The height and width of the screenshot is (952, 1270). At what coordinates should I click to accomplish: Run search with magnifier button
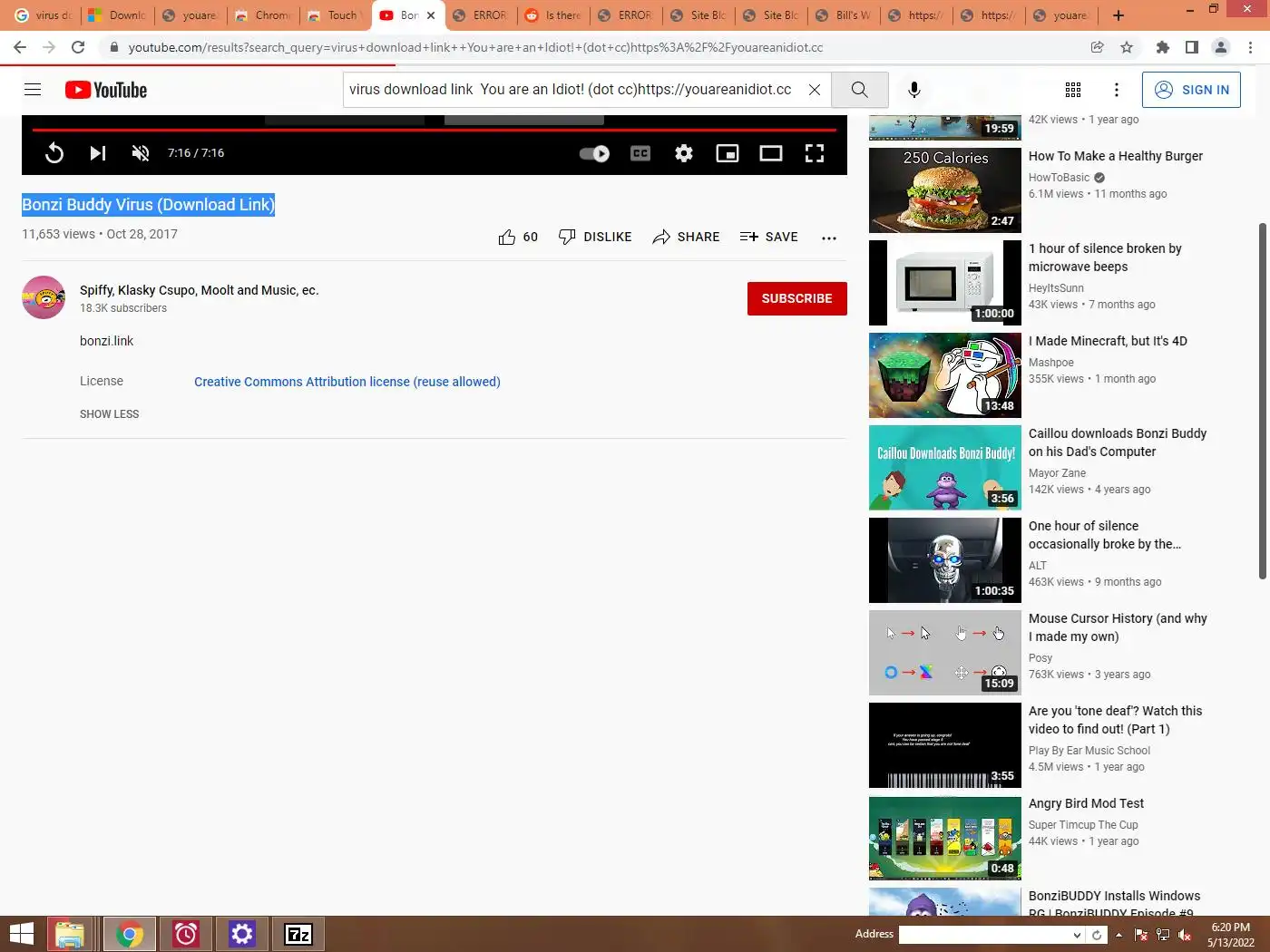click(859, 90)
